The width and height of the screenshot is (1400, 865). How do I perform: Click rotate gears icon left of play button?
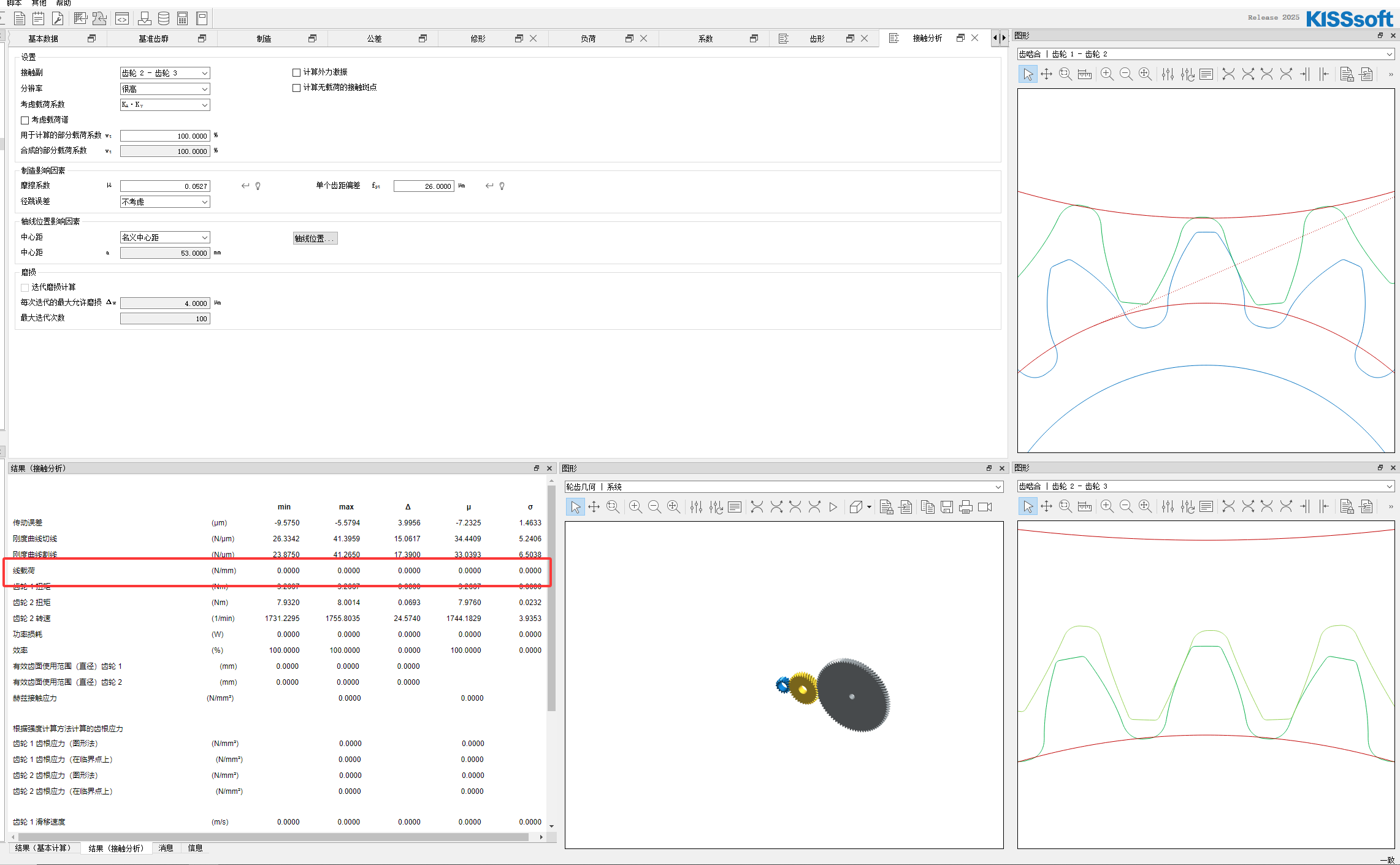814,506
